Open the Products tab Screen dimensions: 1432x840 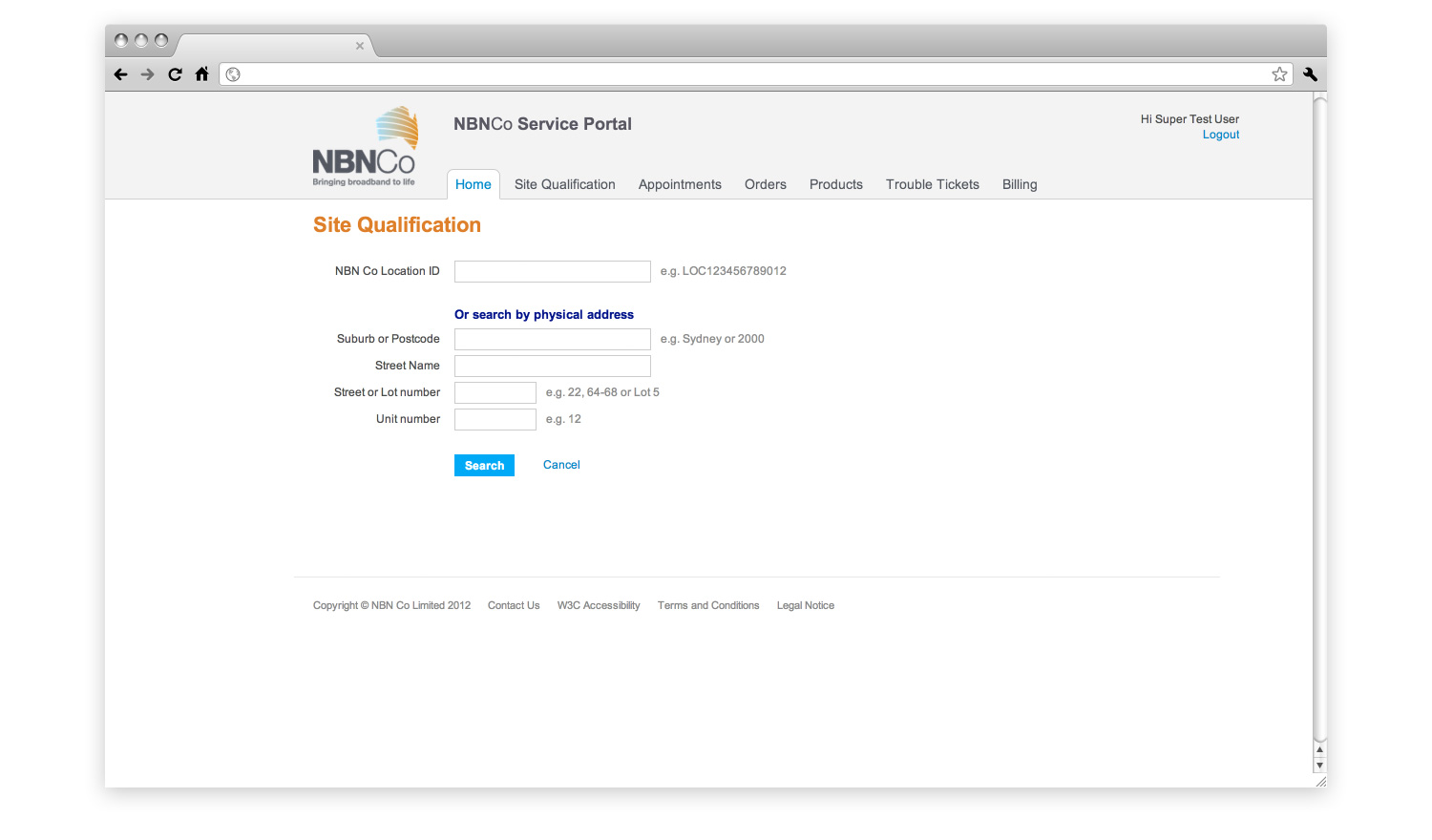[x=836, y=184]
